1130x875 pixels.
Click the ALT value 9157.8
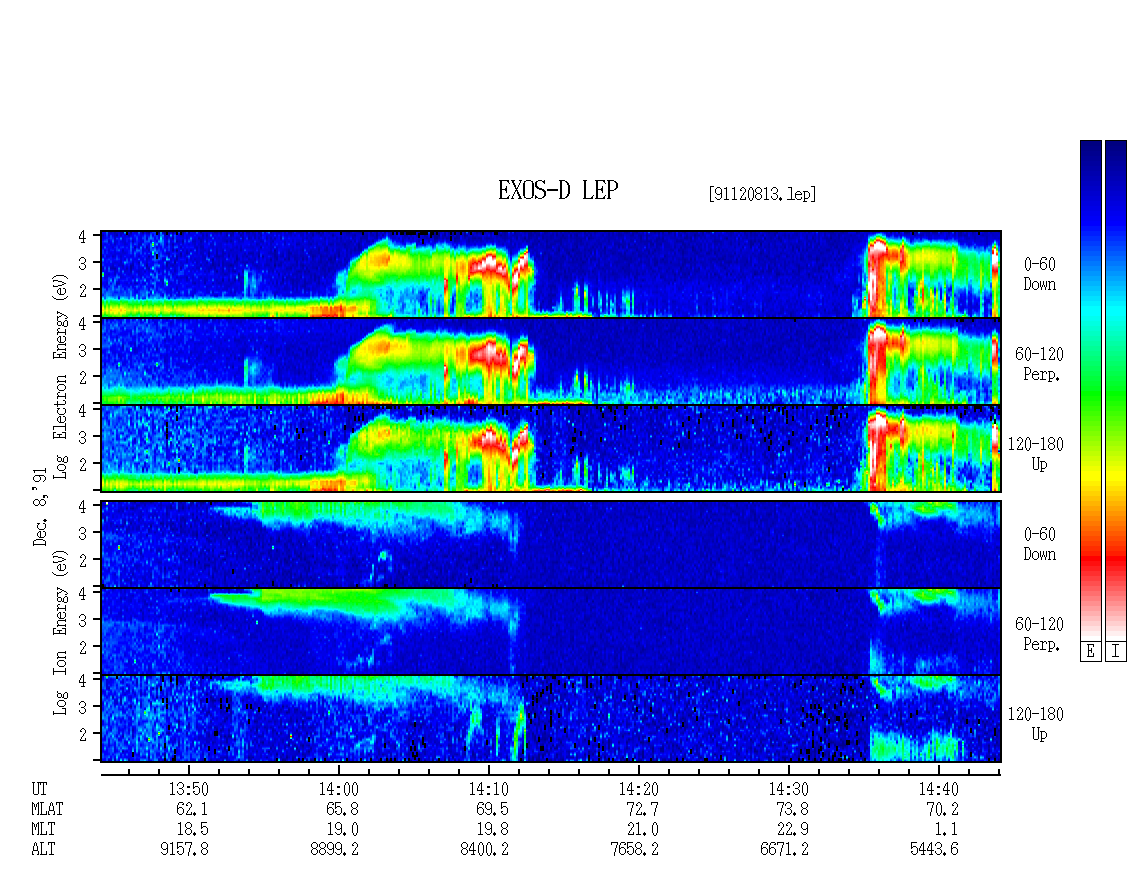tap(184, 850)
